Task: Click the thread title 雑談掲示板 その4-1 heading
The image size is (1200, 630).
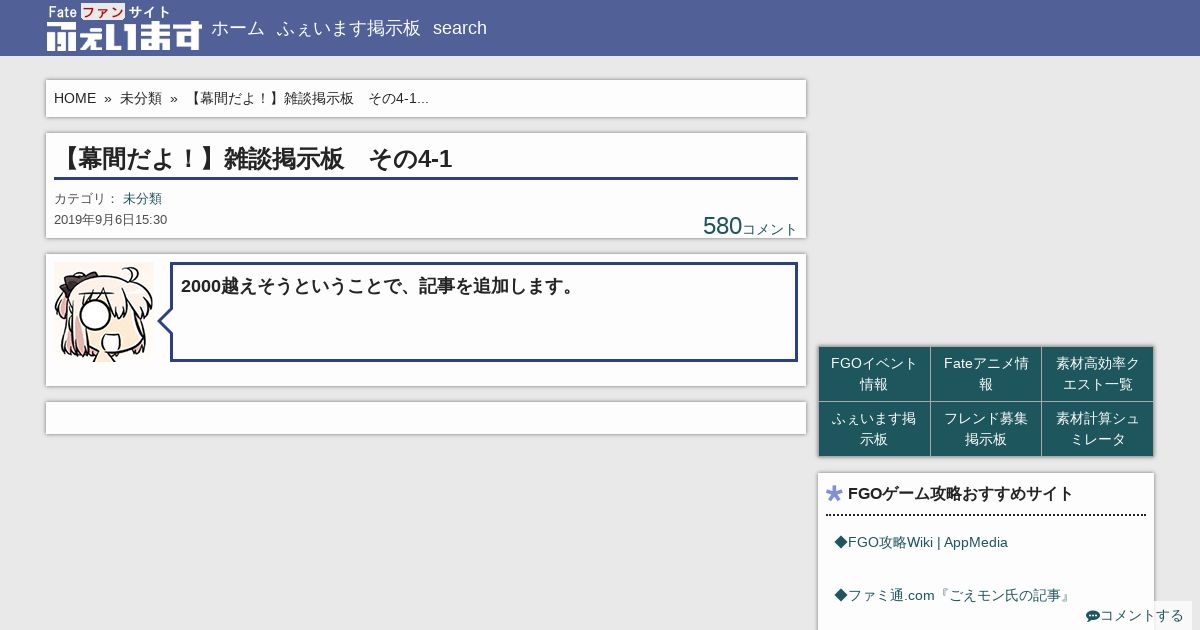Action: (x=254, y=158)
